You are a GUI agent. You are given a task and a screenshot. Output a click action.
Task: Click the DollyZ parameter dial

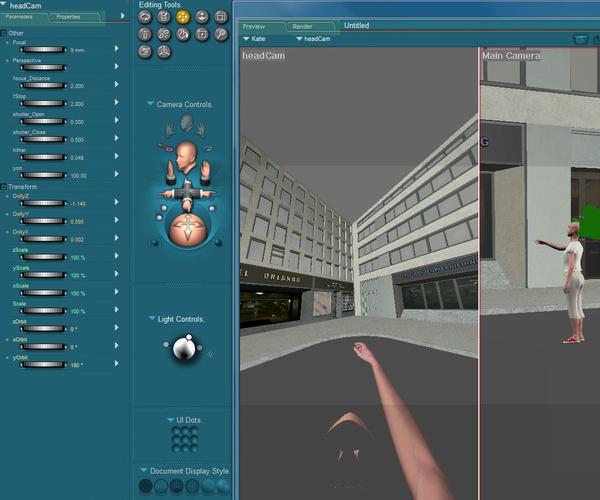43,203
